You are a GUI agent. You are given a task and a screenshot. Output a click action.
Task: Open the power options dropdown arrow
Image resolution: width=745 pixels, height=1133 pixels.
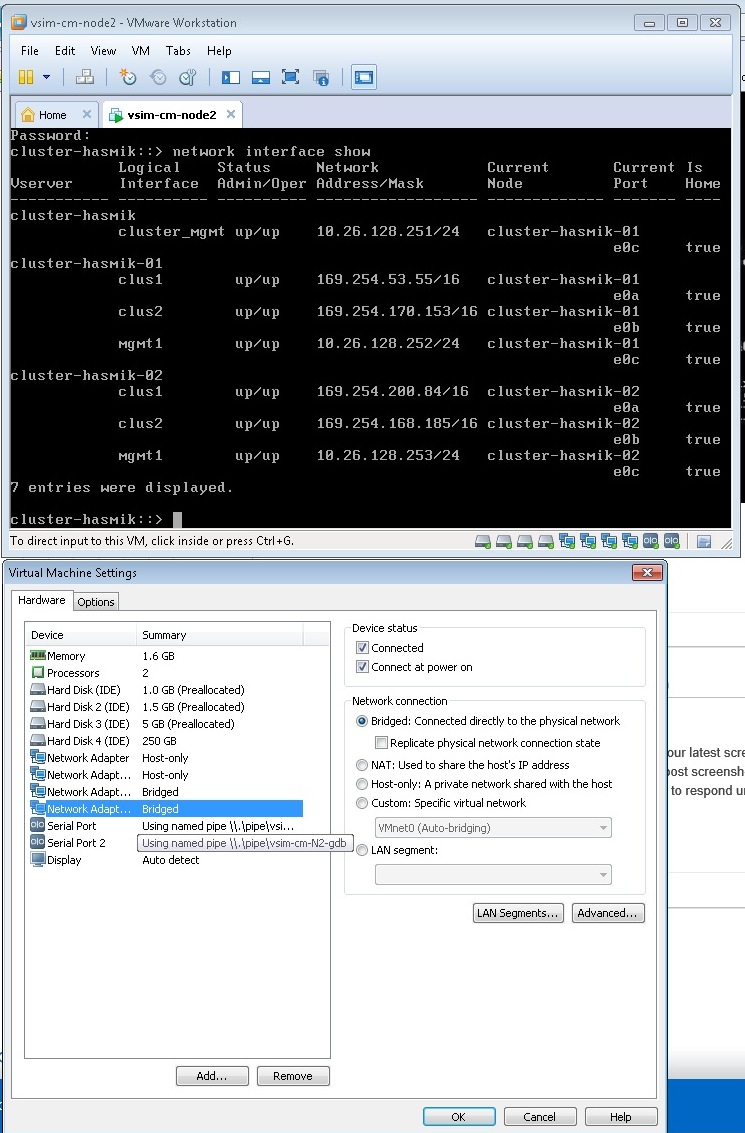(47, 77)
